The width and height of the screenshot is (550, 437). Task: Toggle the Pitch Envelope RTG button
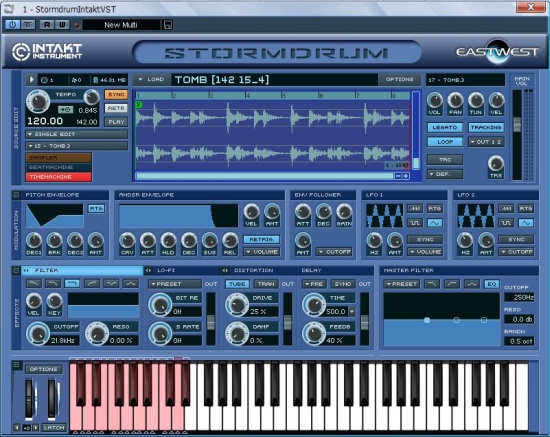[96, 209]
